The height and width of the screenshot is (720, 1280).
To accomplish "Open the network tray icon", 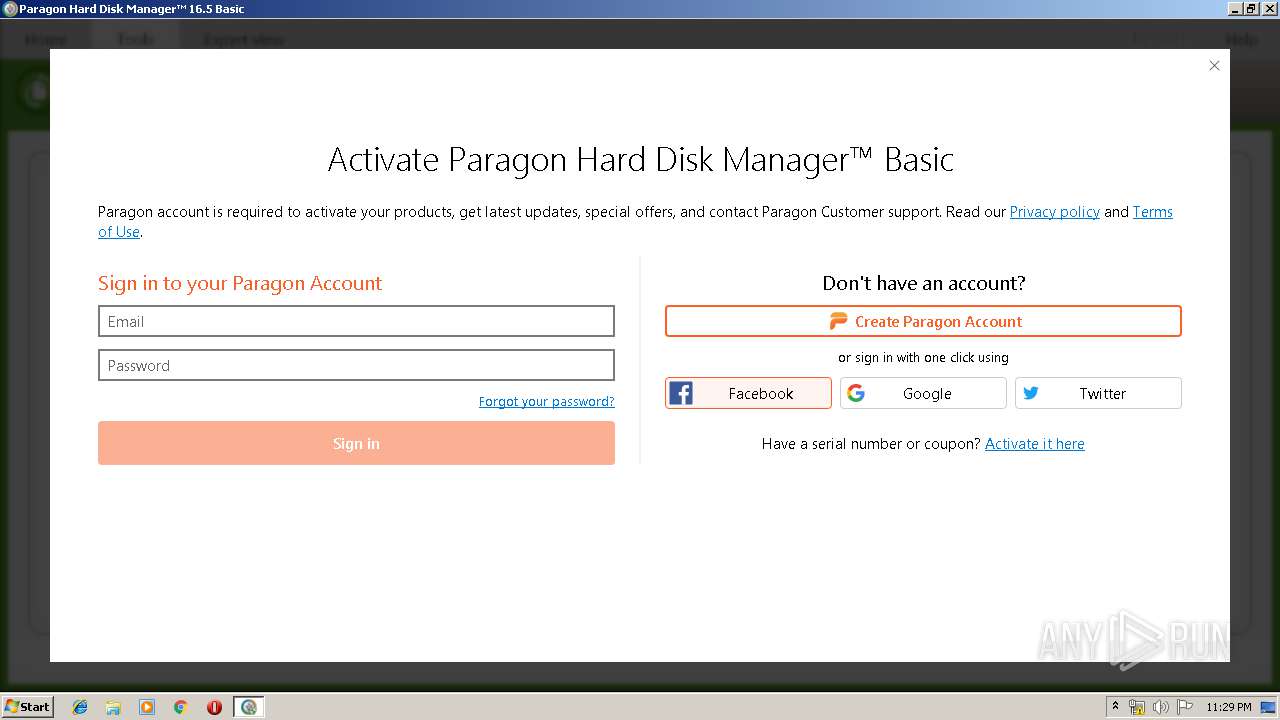I will pos(1137,707).
